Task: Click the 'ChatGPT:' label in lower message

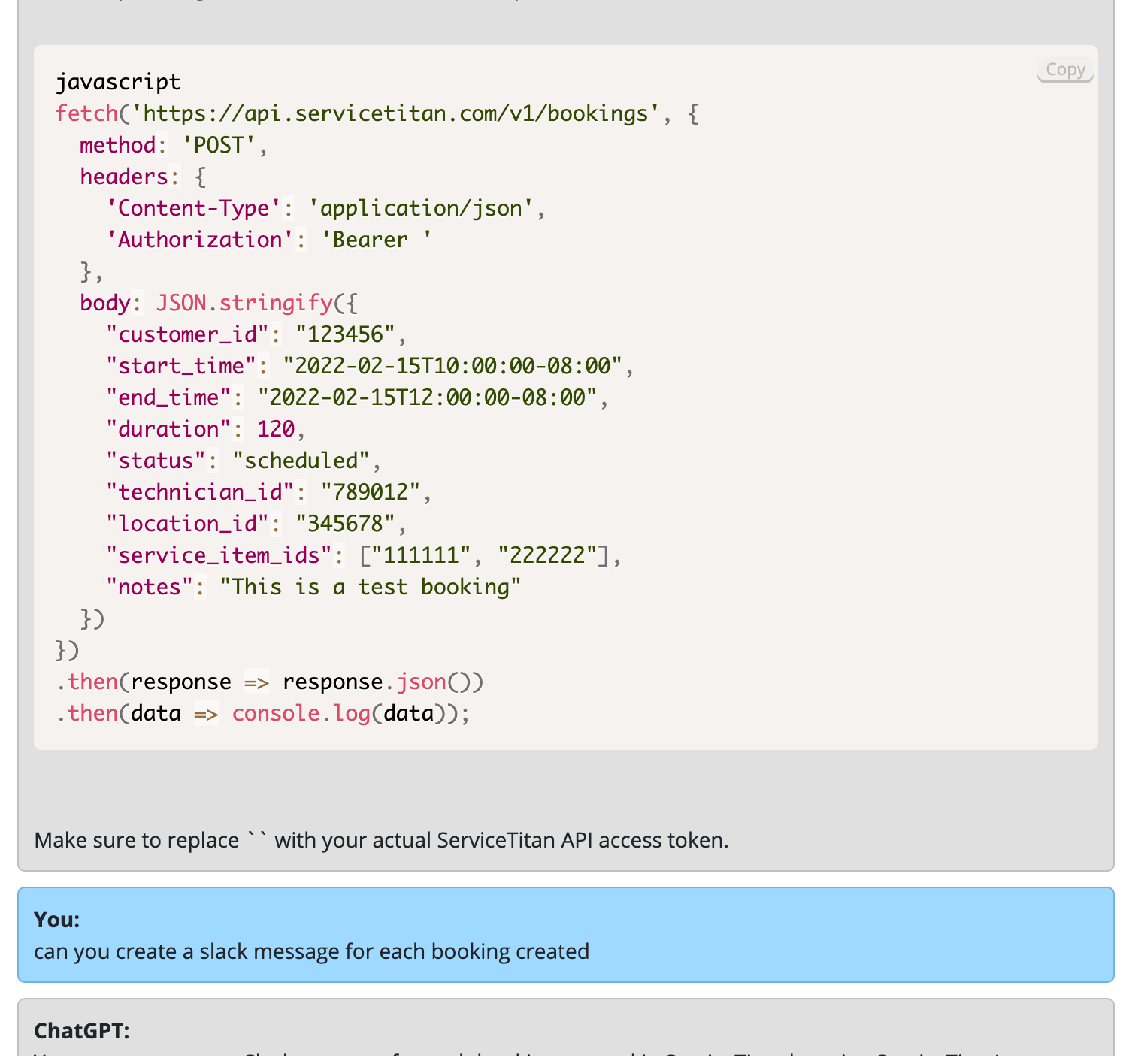Action: point(82,1031)
